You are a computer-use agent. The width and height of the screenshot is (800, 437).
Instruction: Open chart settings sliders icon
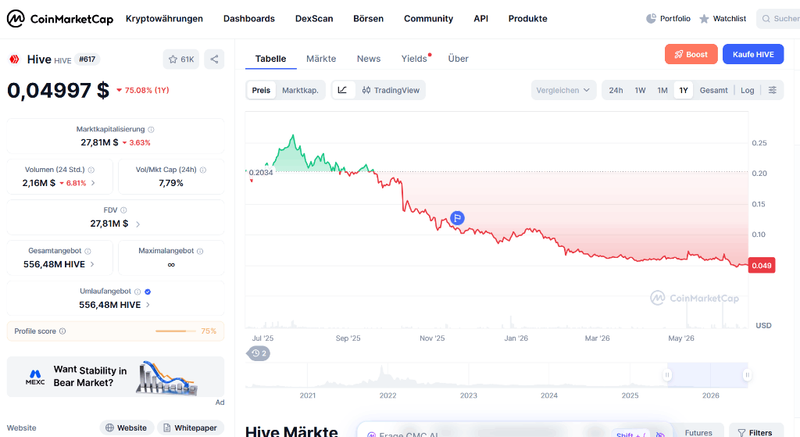(x=772, y=90)
